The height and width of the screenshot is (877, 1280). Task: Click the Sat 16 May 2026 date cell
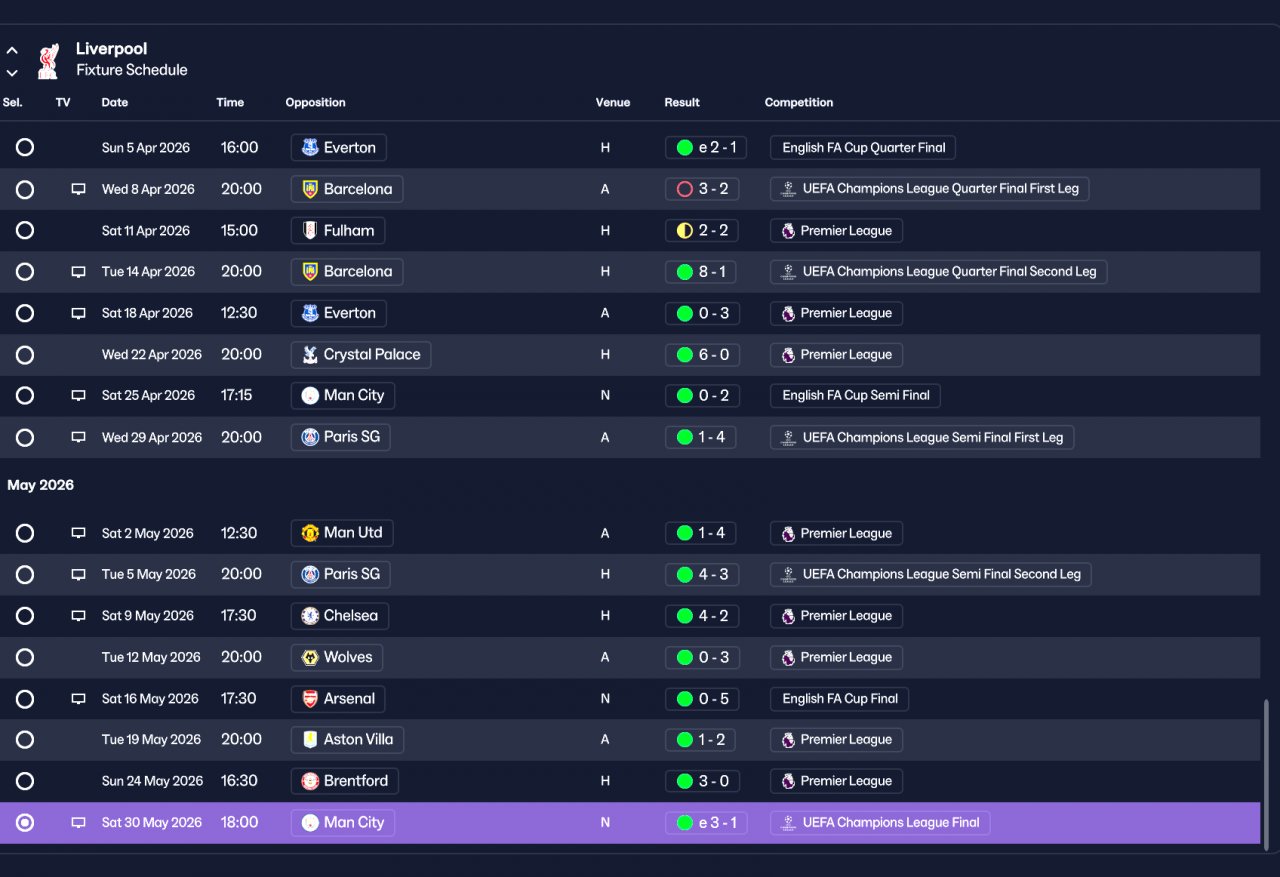150,699
